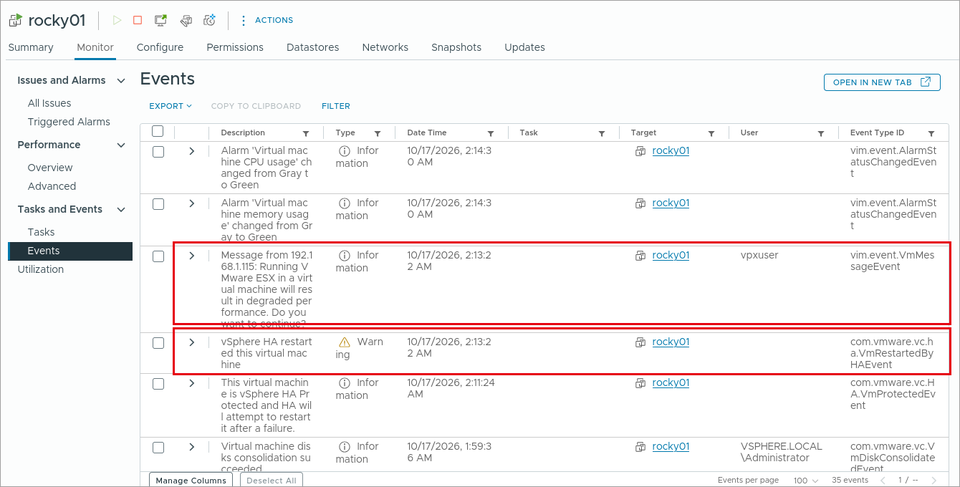Switch to the Updates tab
Screen dimensions: 960x487
(525, 47)
